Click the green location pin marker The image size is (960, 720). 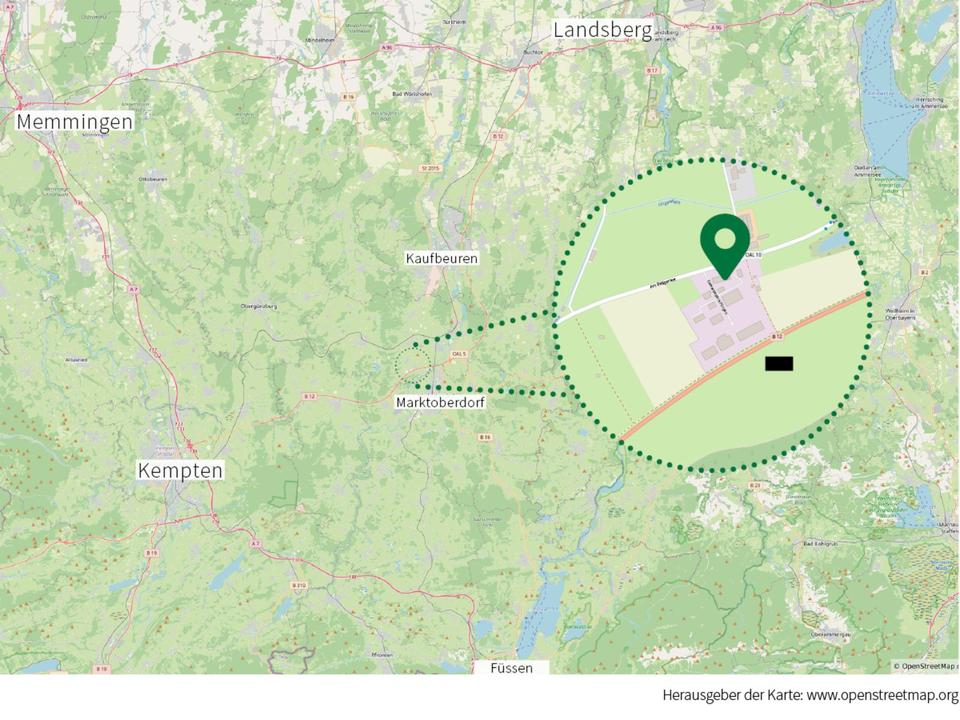[725, 246]
